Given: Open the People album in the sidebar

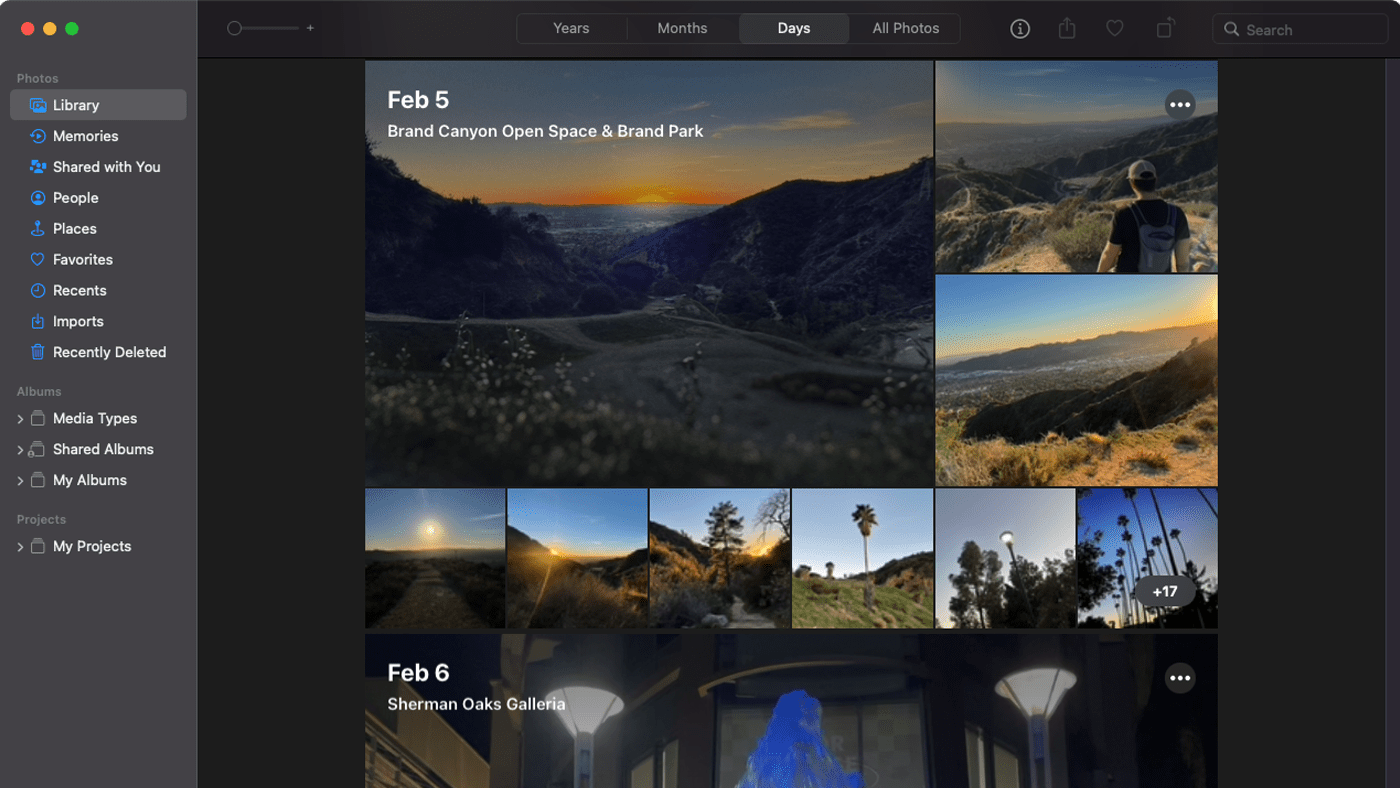Looking at the screenshot, I should [75, 198].
